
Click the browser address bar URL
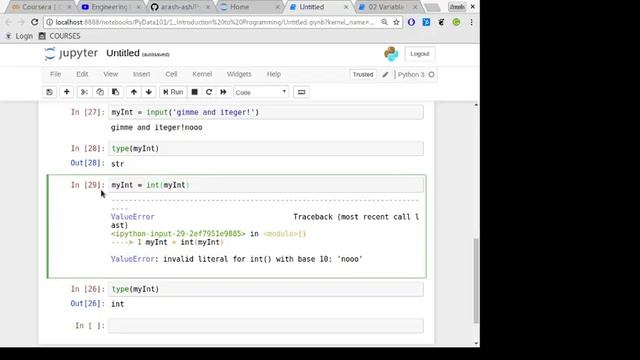pos(214,22)
